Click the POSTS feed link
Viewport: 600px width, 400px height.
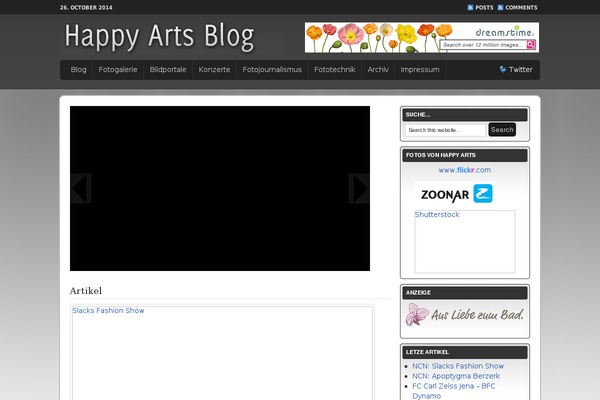click(x=484, y=7)
